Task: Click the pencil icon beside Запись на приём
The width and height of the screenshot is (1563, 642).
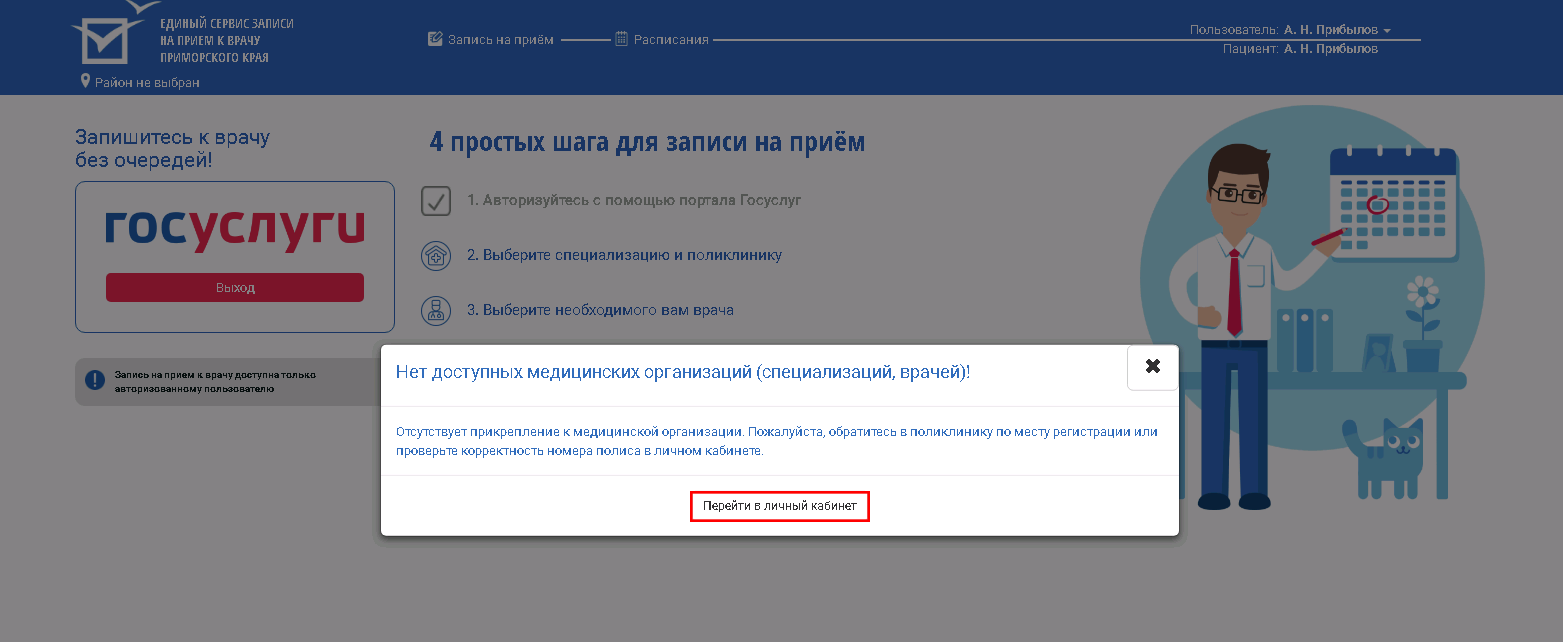Action: click(x=435, y=39)
